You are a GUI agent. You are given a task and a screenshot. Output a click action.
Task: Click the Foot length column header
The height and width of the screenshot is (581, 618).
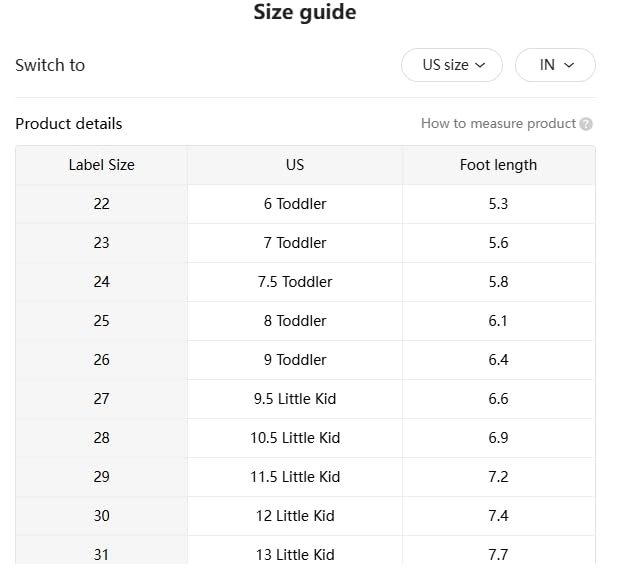pos(498,165)
